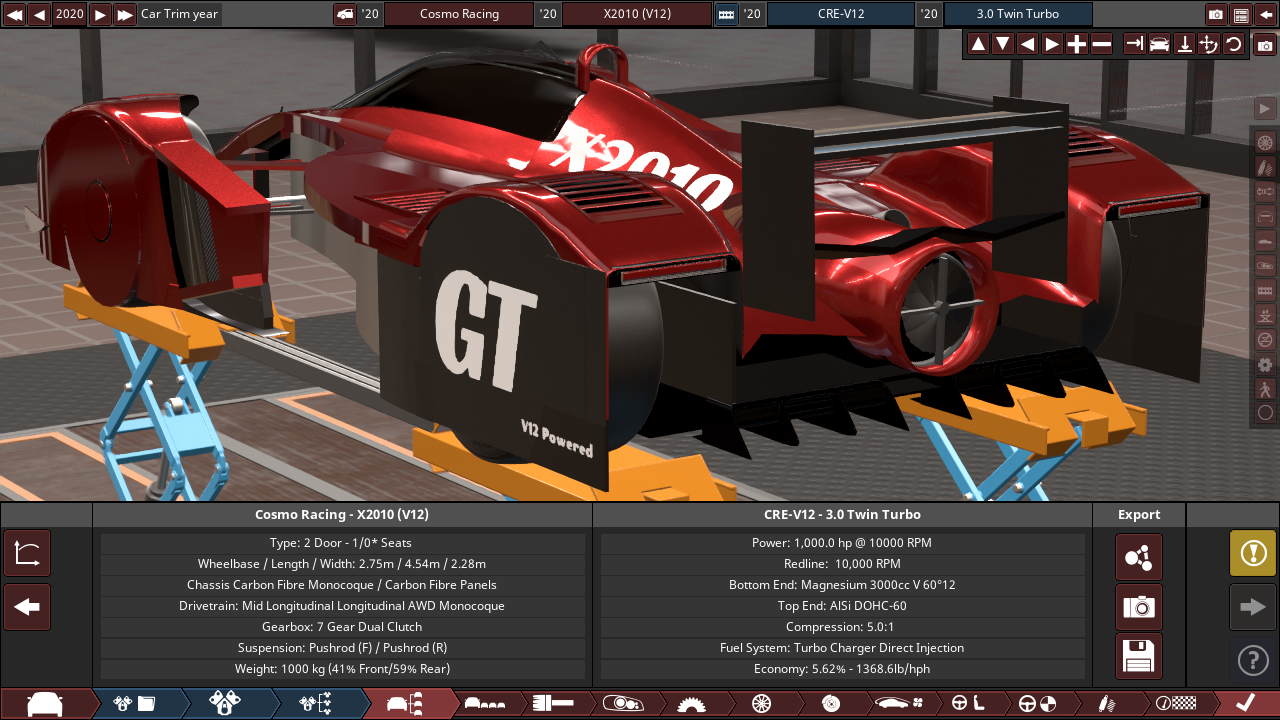Select the CRE-V12 engine family field
The height and width of the screenshot is (720, 1280).
(x=840, y=14)
